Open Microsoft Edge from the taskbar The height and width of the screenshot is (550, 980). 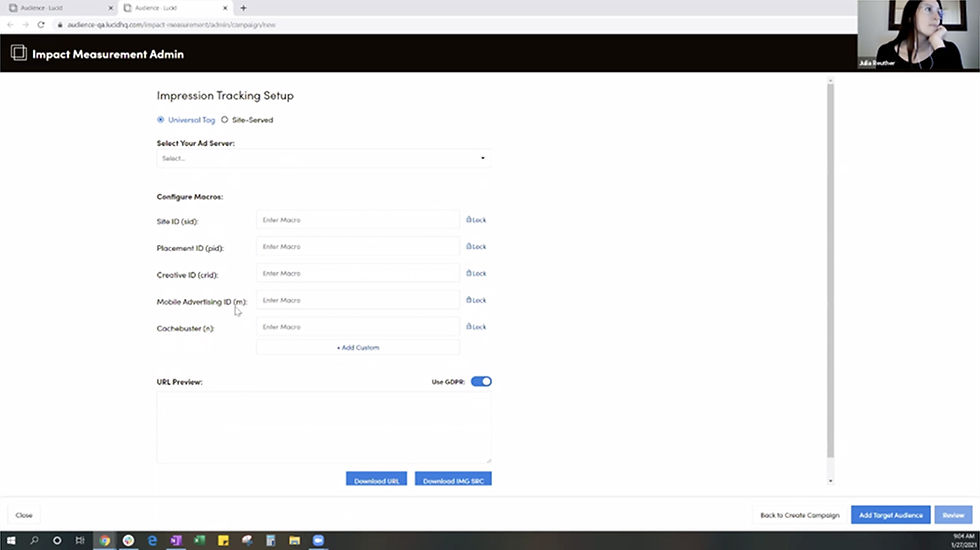click(x=152, y=541)
